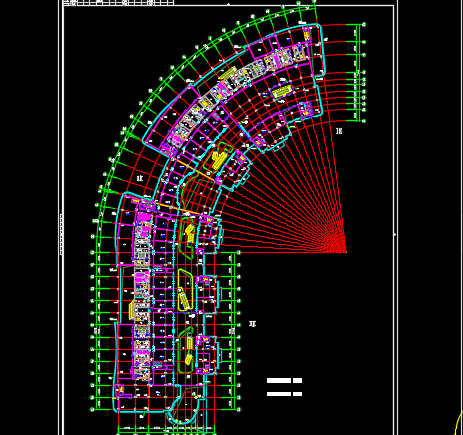The image size is (463, 435).
Task: Select the orange line crossing the curved wing
Action: (x=194, y=169)
